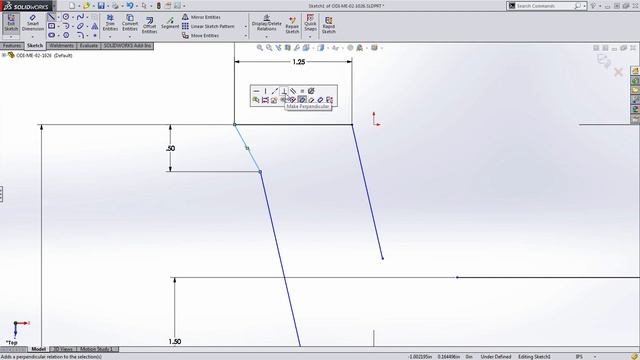Switch to Motion Study 1 tab
640x360 pixels.
pyautogui.click(x=96, y=349)
